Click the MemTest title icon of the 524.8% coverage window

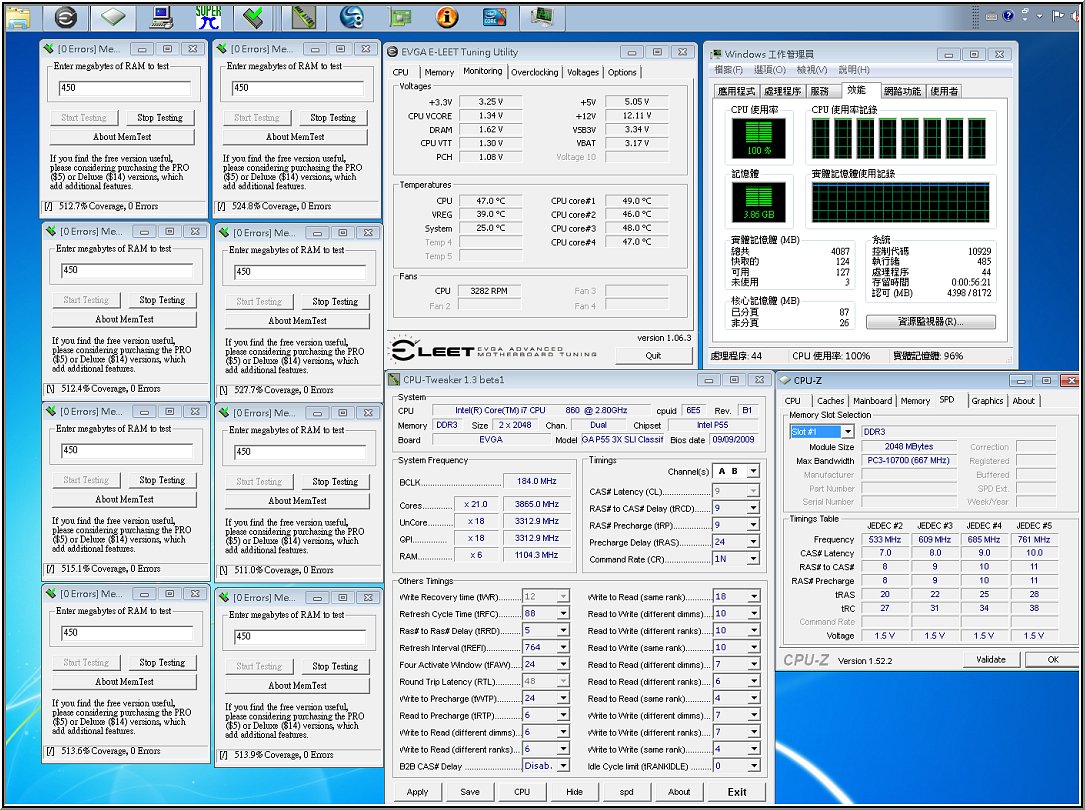pos(221,49)
